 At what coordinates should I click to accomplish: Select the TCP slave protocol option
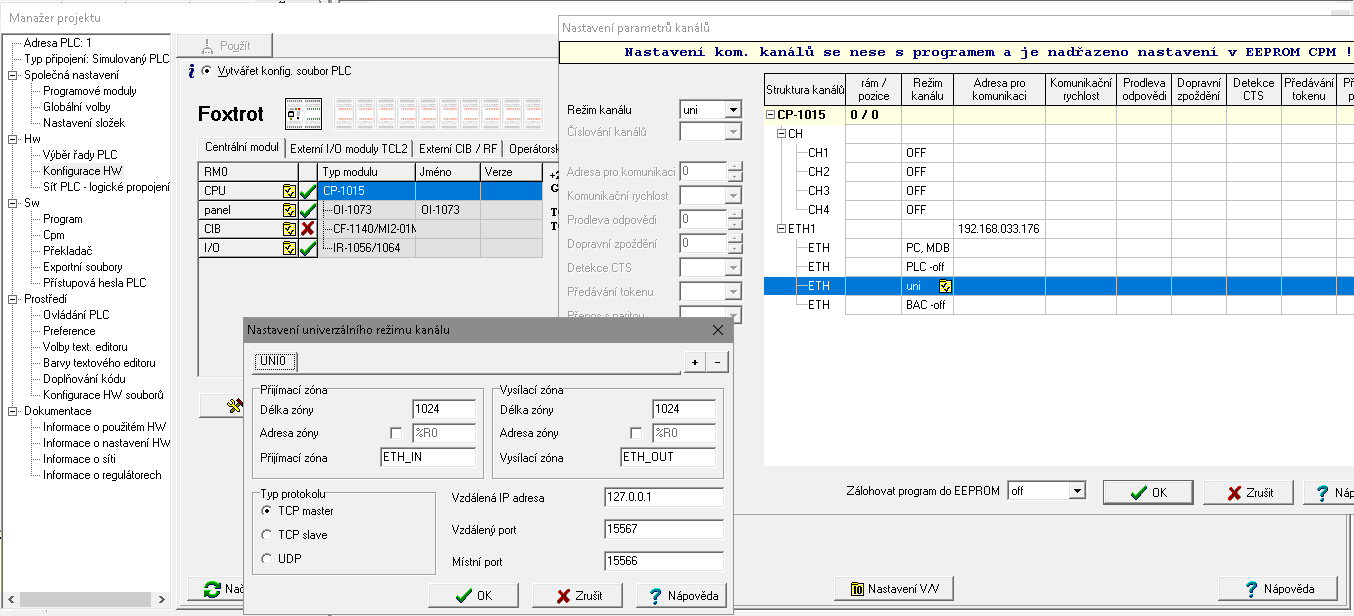pyautogui.click(x=267, y=535)
